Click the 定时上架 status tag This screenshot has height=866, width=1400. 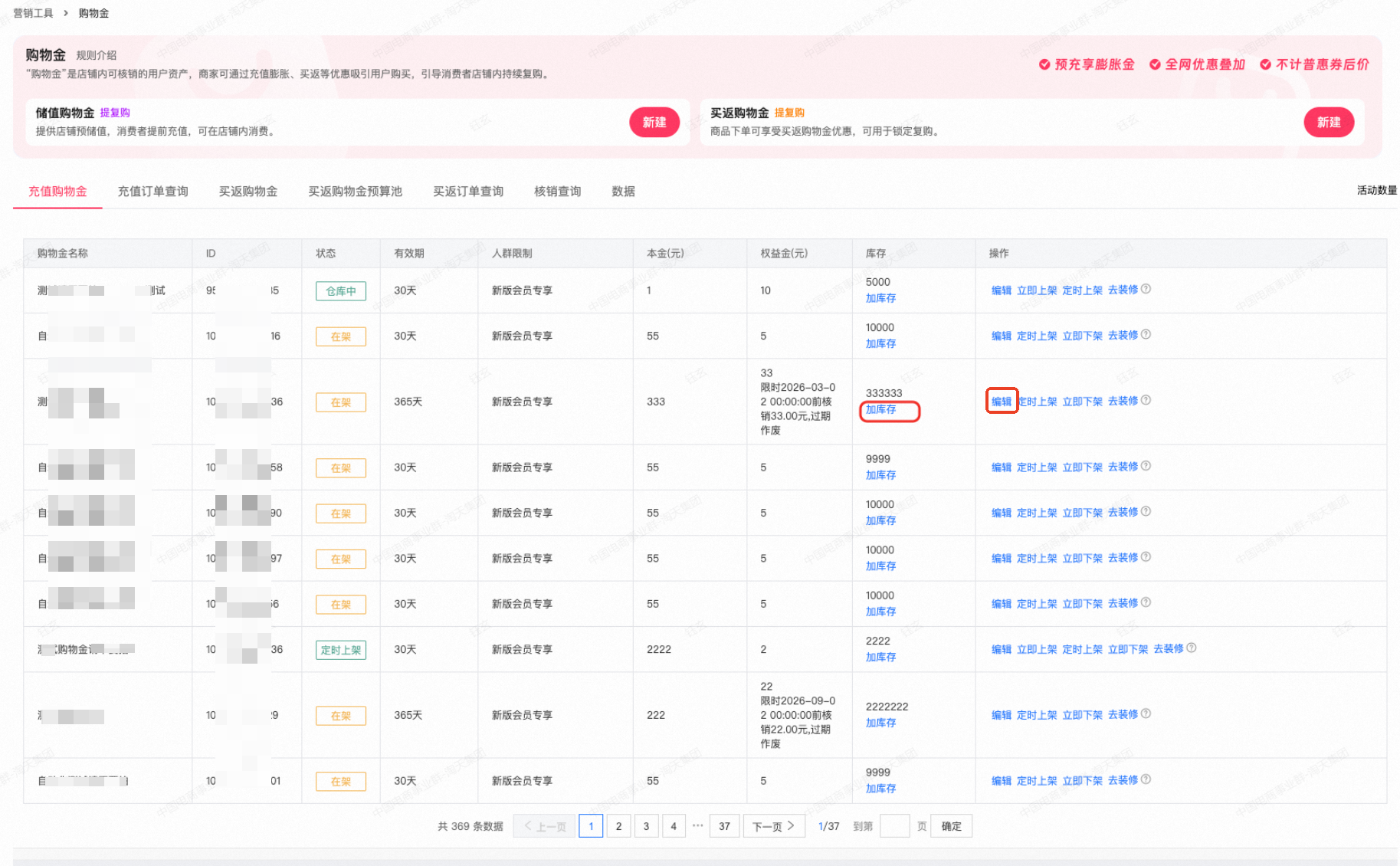(x=341, y=650)
